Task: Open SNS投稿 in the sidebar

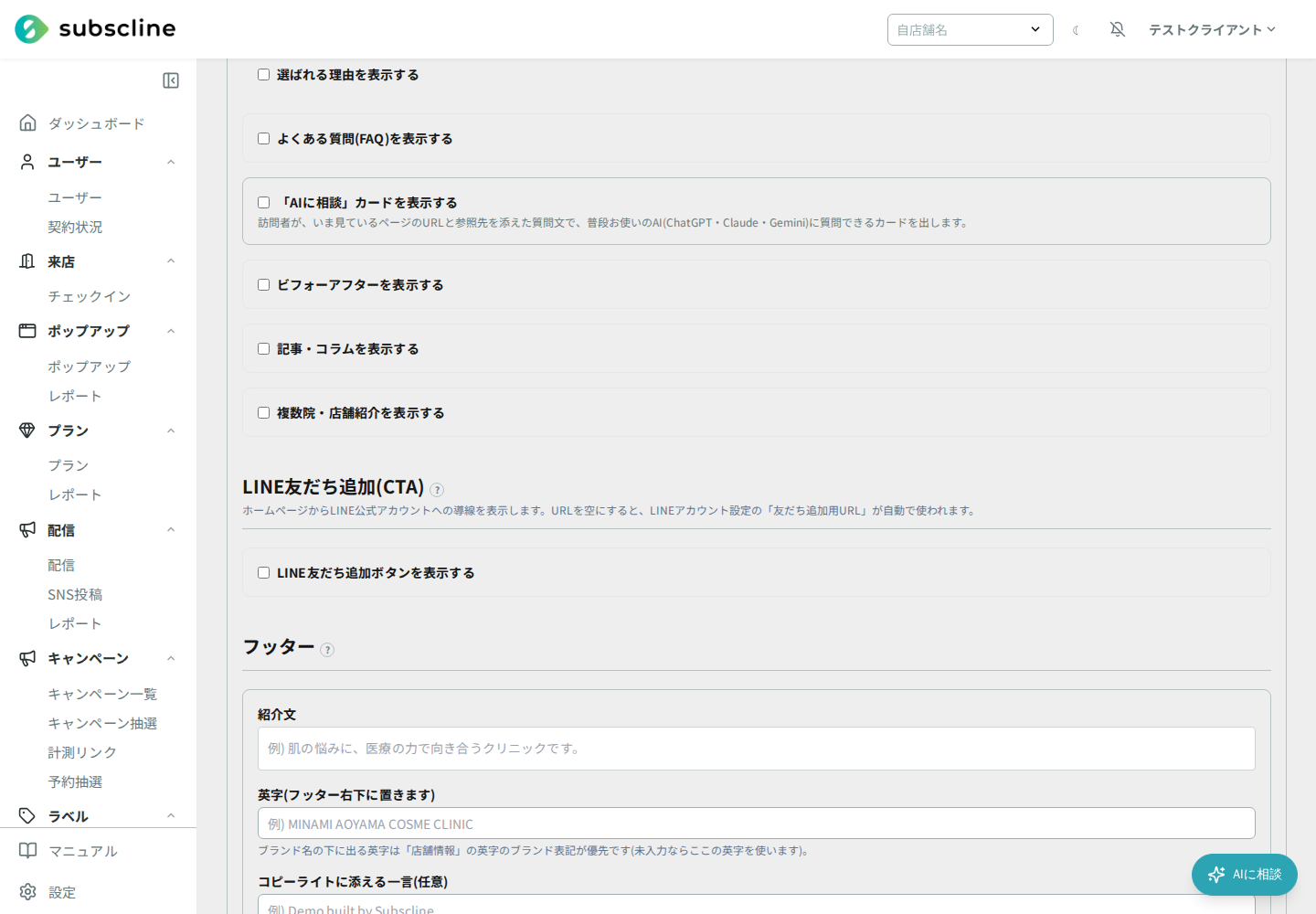Action: (x=75, y=594)
